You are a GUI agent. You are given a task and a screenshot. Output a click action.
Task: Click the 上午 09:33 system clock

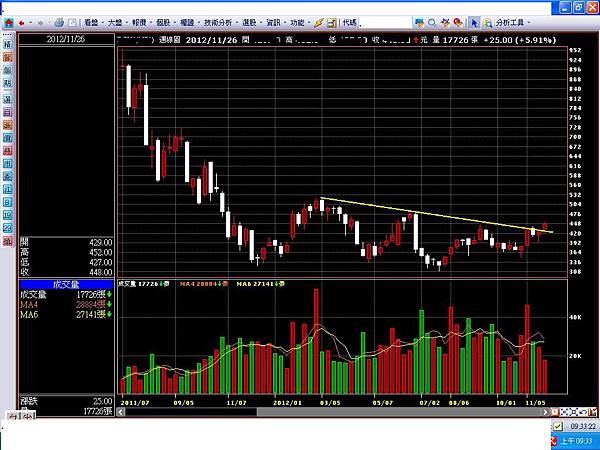(577, 441)
